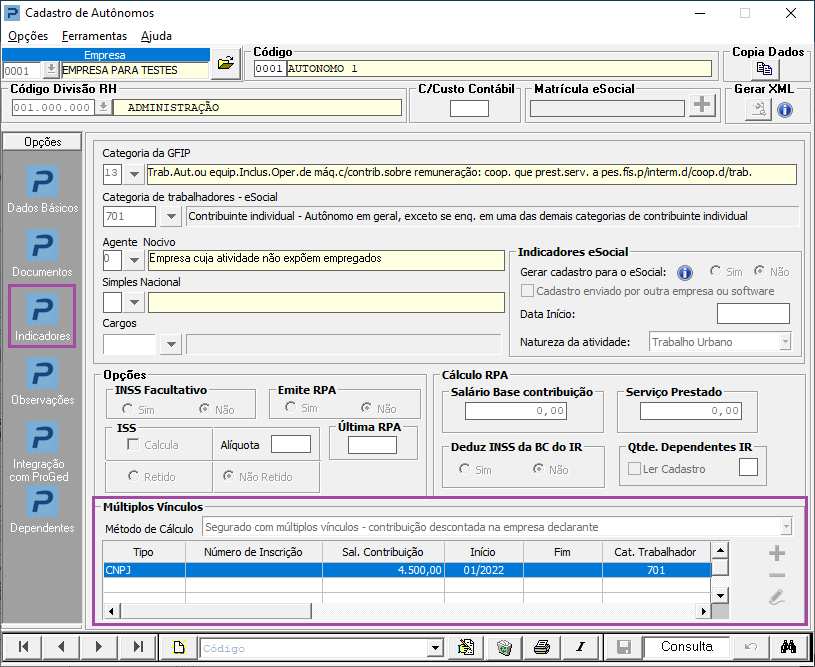The image size is (815, 667).
Task: Click the printer icon in bottom toolbar
Action: point(542,647)
